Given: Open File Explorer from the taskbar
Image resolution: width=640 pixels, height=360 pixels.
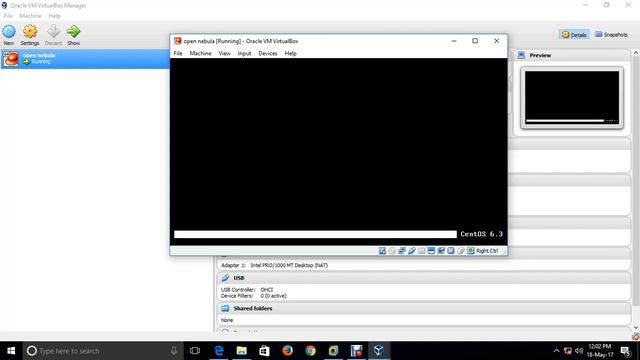Looking at the screenshot, I should 242,351.
